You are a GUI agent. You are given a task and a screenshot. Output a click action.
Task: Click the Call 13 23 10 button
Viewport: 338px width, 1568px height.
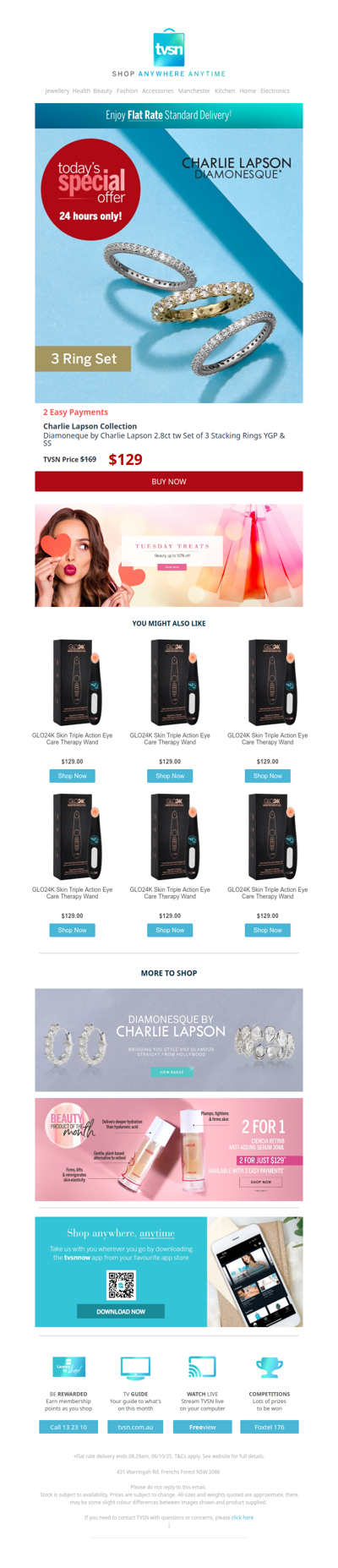[68, 1427]
